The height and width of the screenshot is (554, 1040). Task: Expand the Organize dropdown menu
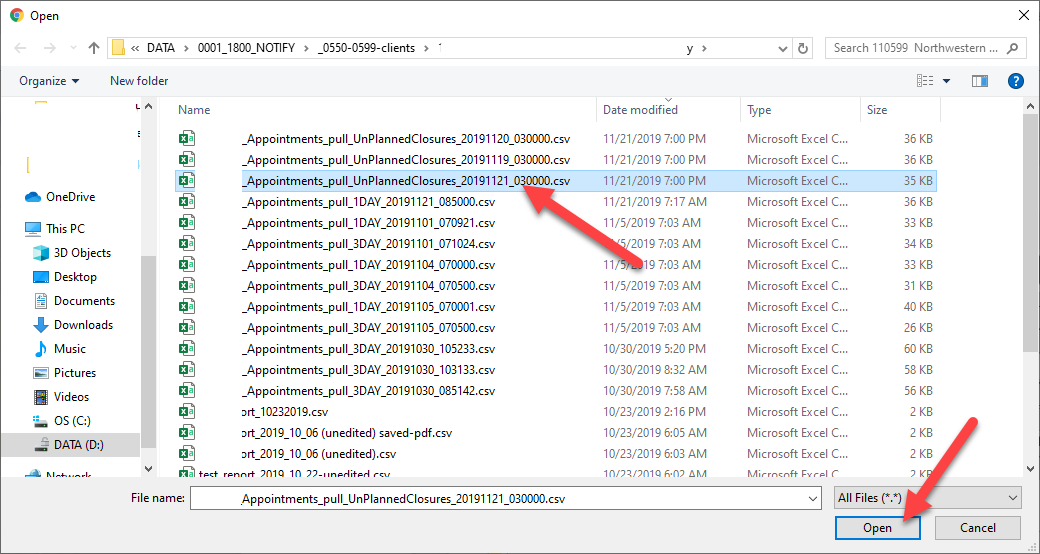(x=48, y=81)
